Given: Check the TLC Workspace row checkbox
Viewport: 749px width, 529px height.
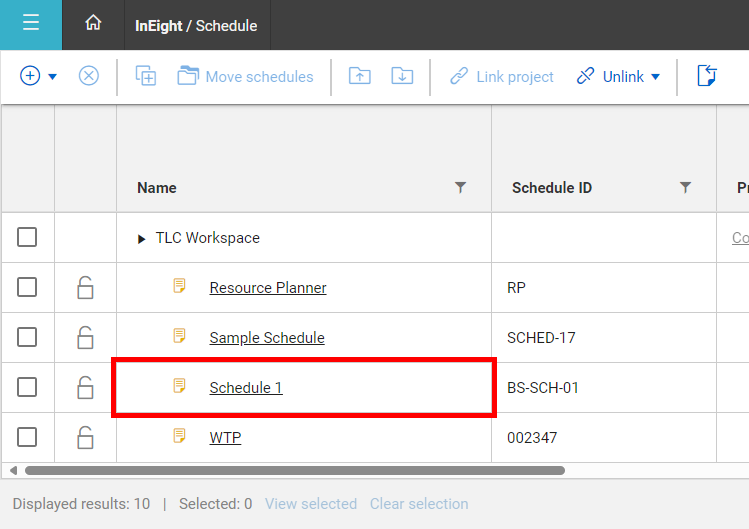Looking at the screenshot, I should coord(27,237).
